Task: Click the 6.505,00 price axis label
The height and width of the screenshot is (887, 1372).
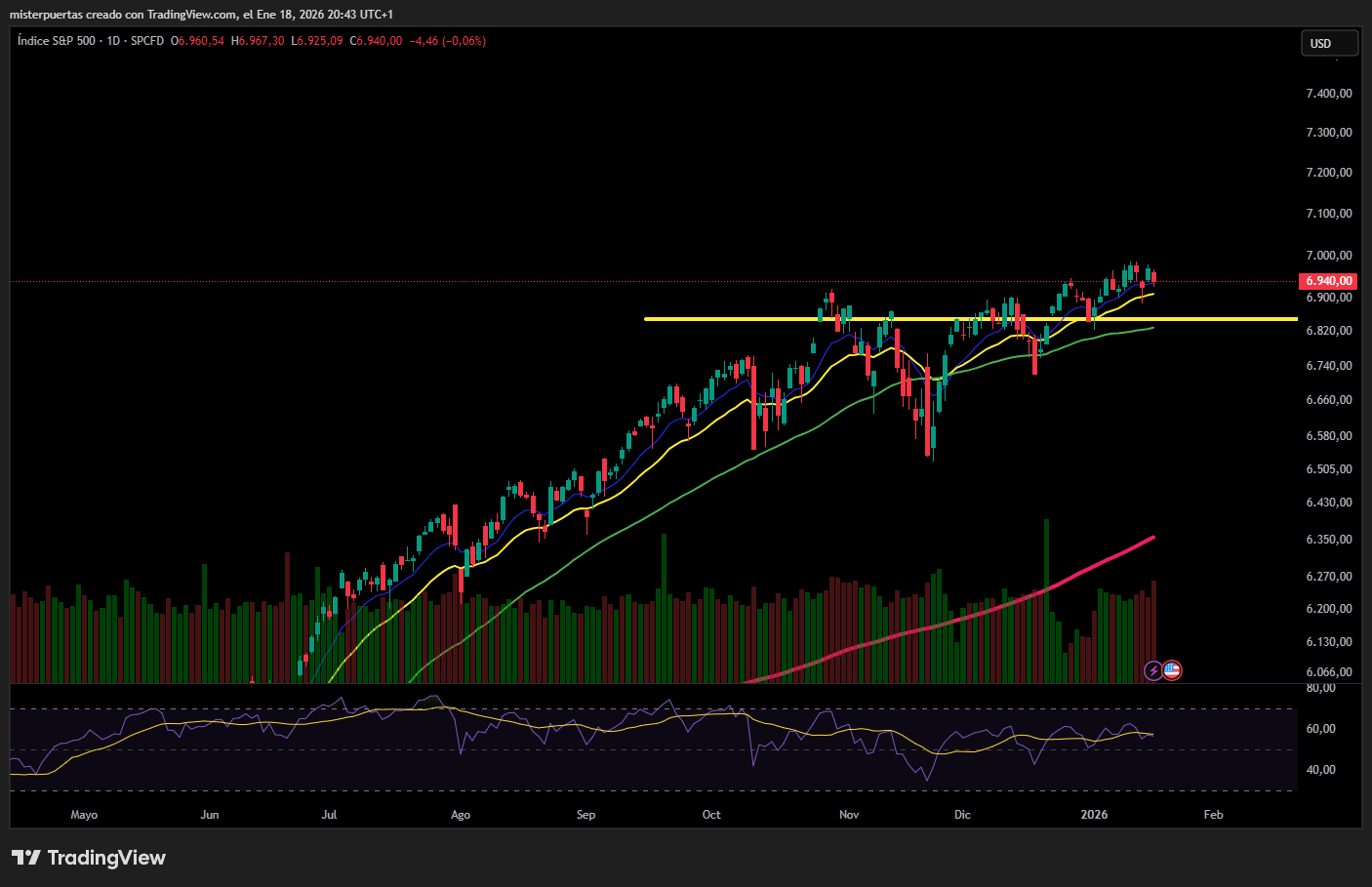Action: coord(1329,469)
